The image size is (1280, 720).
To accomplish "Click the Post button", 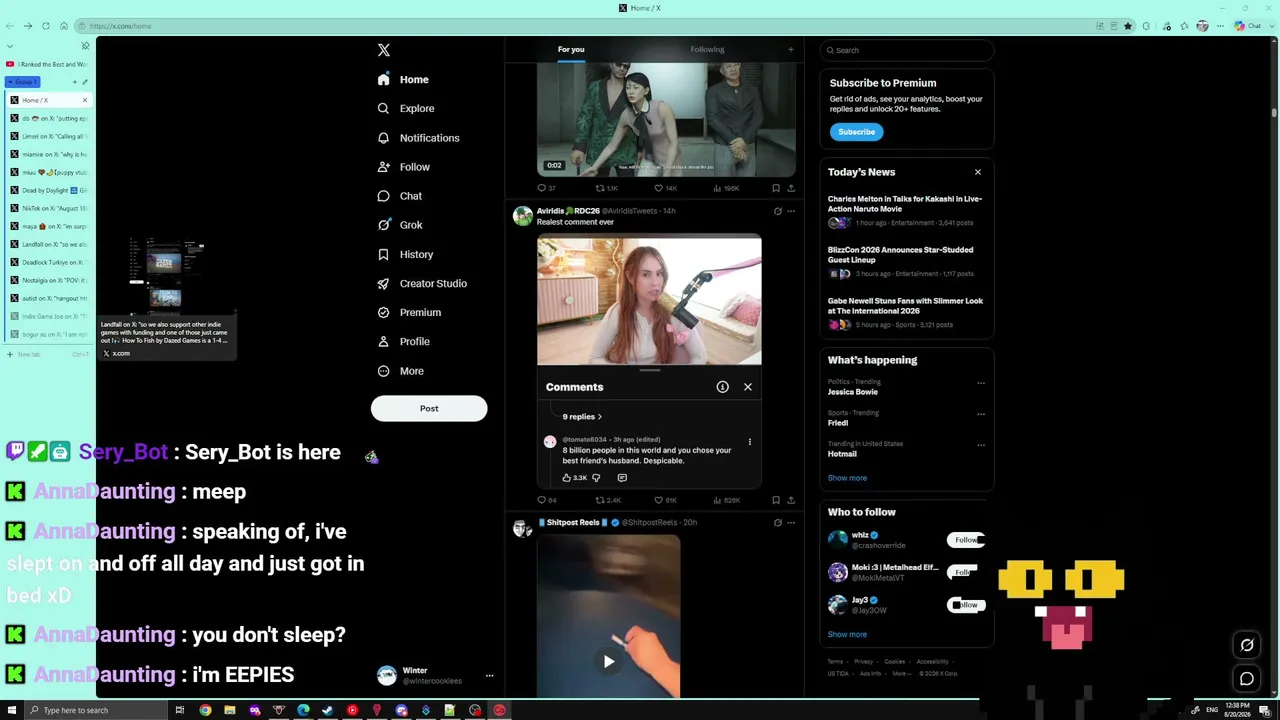I will coord(429,408).
